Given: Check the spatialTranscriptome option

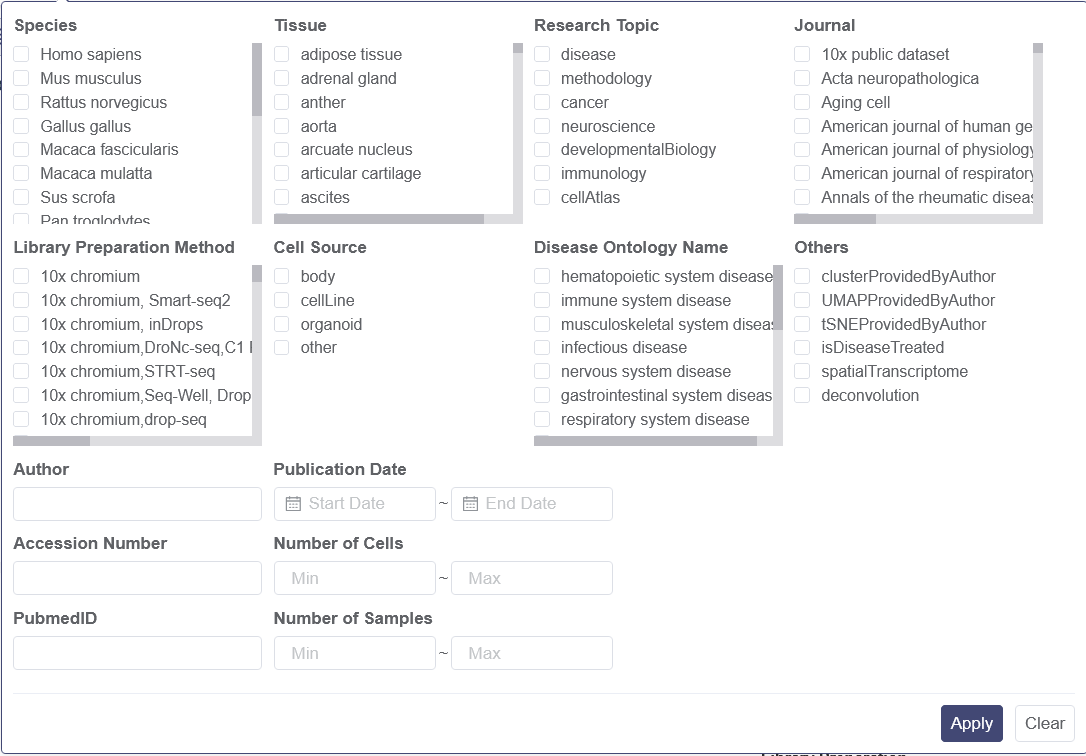Looking at the screenshot, I should coord(802,371).
